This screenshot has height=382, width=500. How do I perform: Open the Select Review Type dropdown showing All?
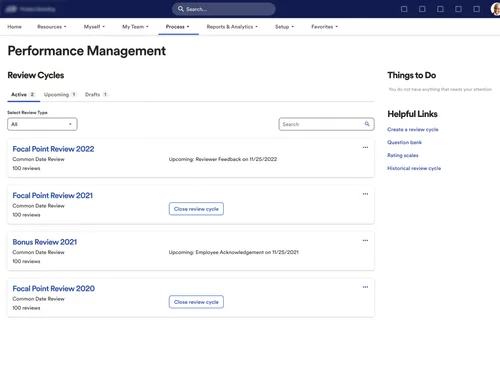[42, 124]
